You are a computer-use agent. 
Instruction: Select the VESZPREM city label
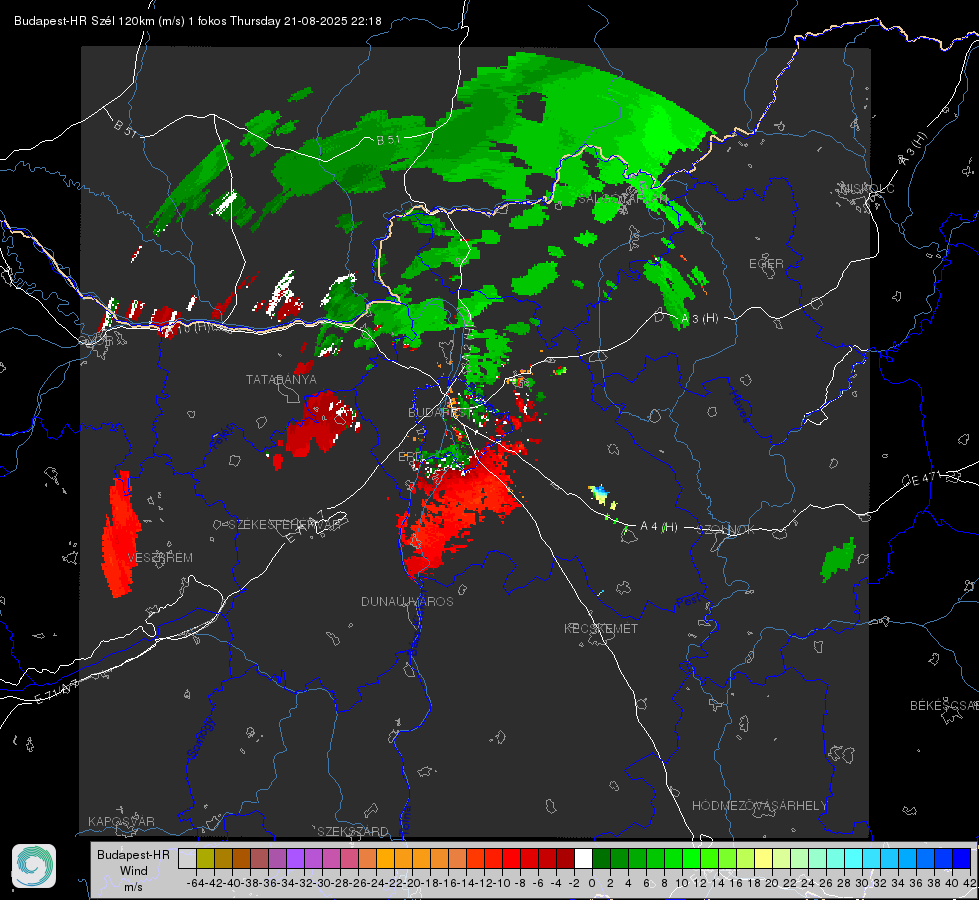point(160,558)
